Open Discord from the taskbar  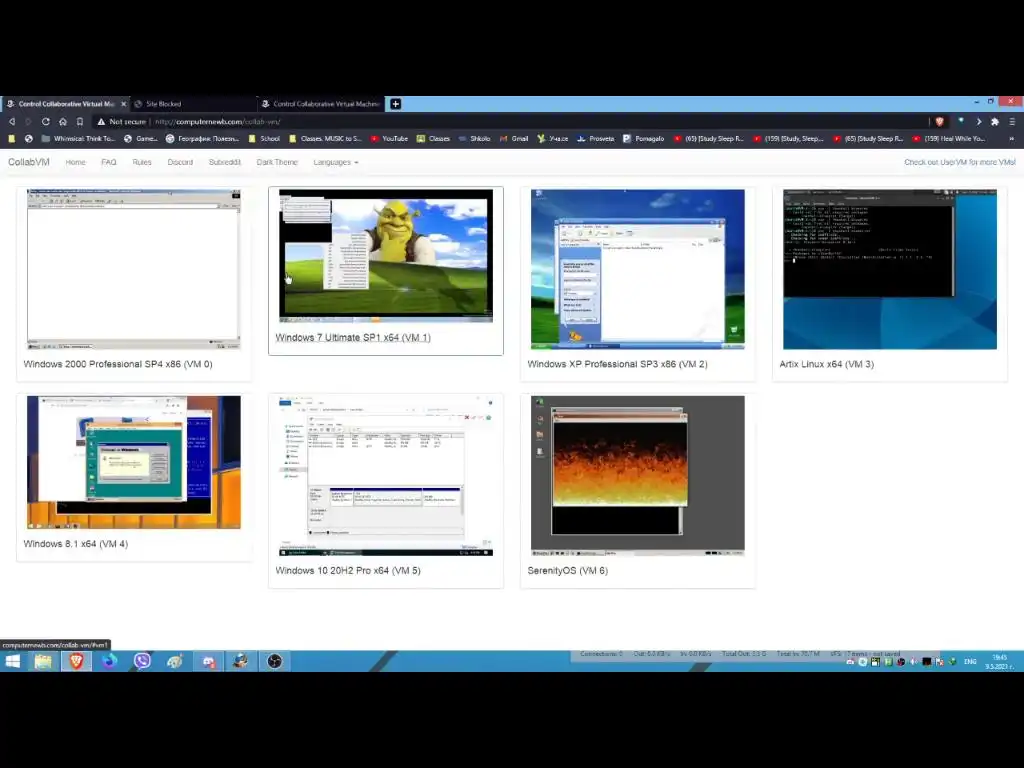point(208,662)
